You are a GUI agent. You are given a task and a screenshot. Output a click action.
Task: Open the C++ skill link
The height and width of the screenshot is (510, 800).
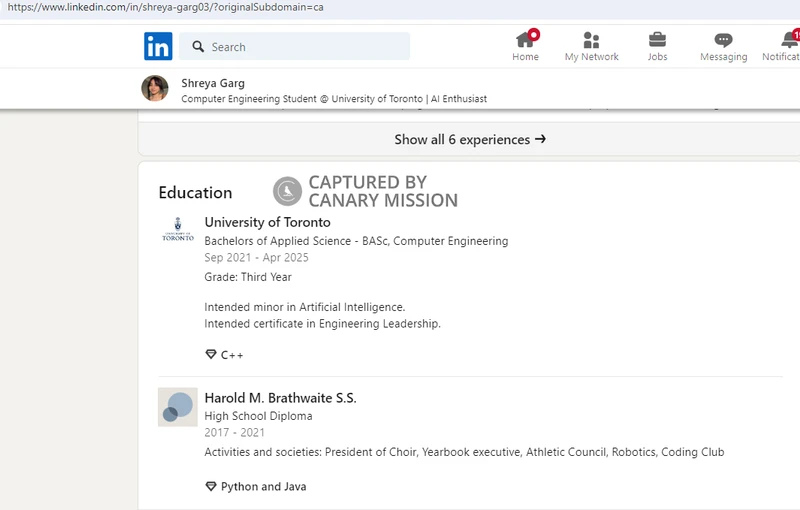click(232, 355)
